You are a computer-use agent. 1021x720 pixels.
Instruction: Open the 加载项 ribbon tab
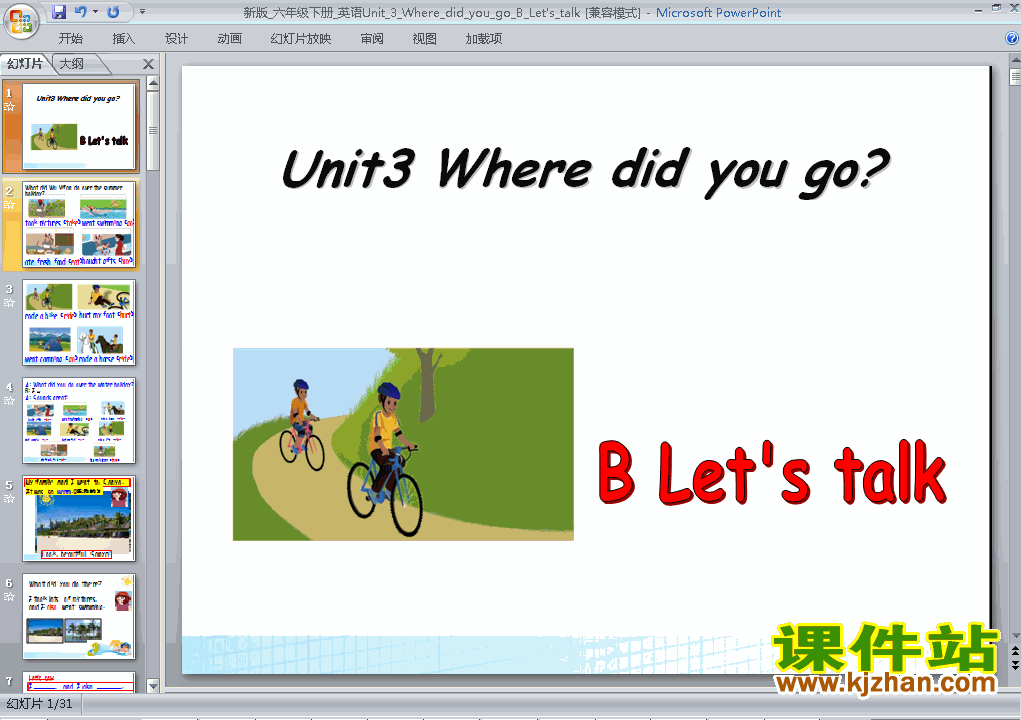tap(483, 38)
